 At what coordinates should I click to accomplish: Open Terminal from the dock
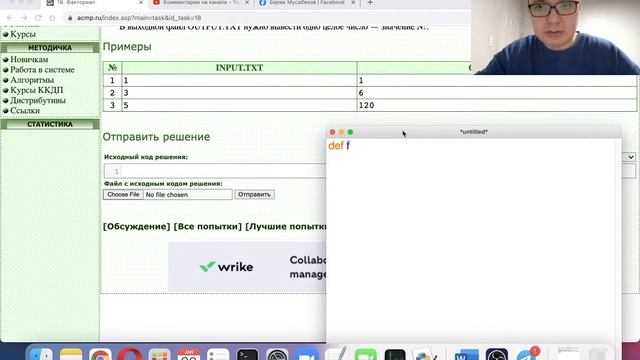pos(247,353)
